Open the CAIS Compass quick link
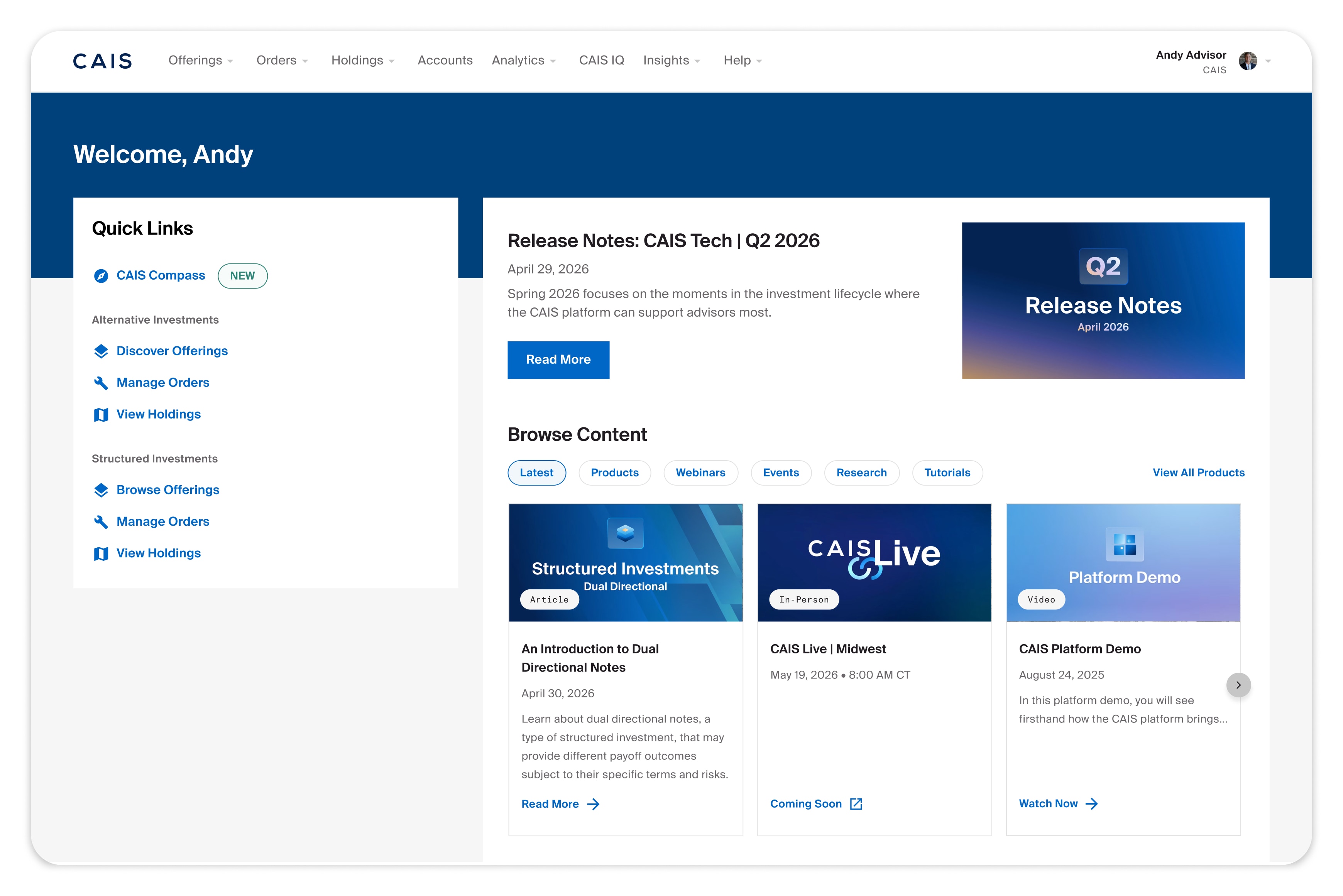 tap(161, 276)
